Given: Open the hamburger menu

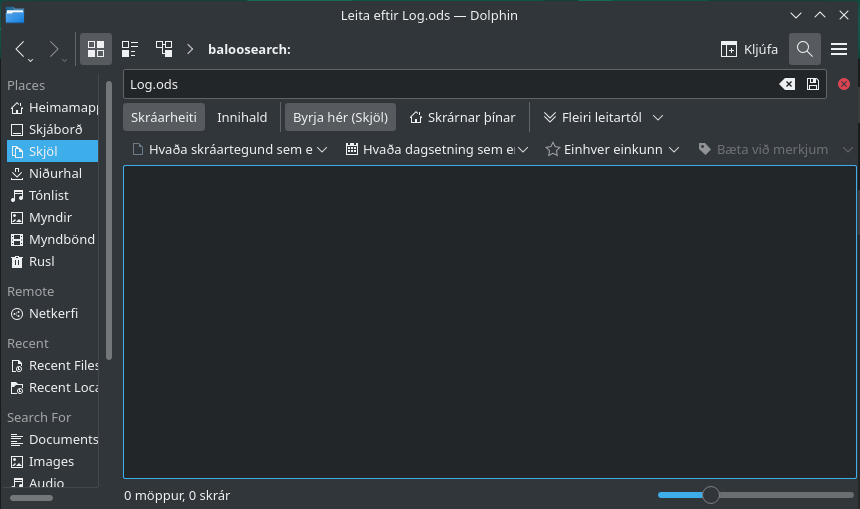Looking at the screenshot, I should click(839, 49).
